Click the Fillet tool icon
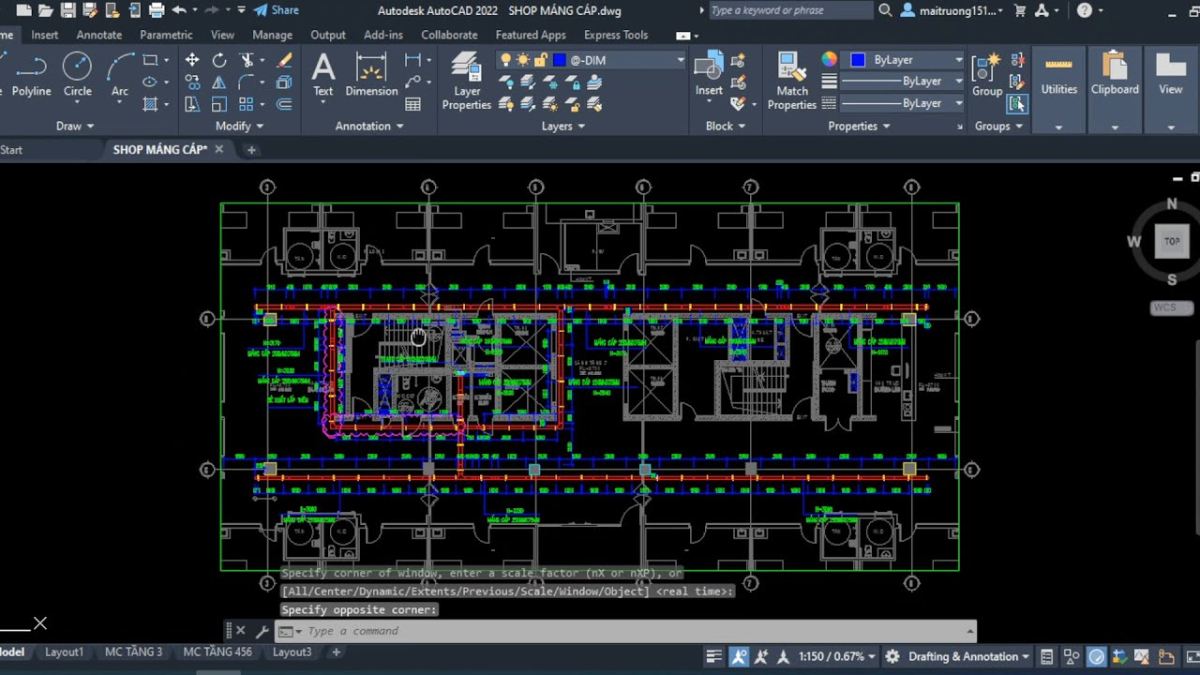 point(246,82)
